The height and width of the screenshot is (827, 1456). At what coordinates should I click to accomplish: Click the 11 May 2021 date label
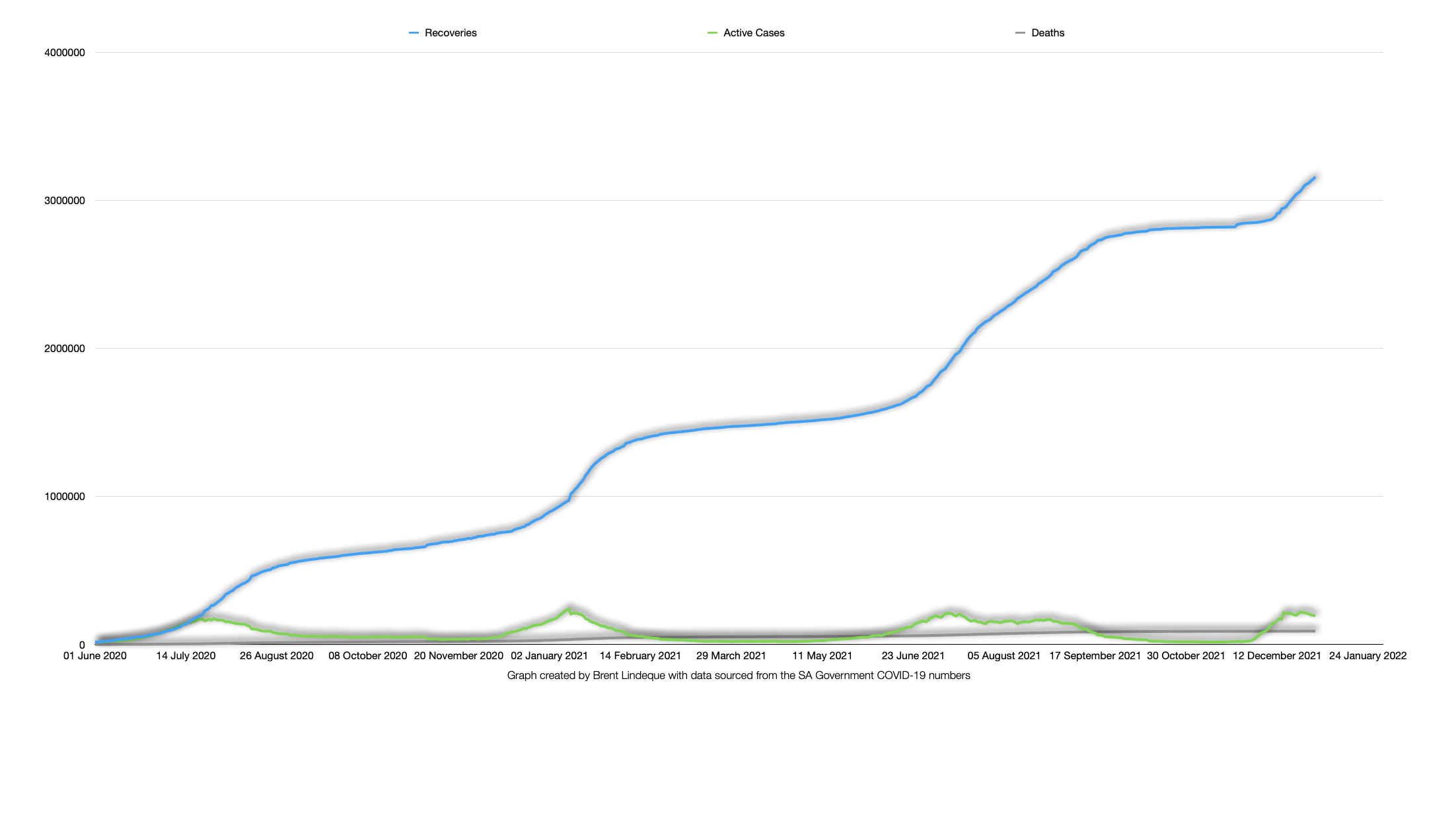(x=822, y=656)
